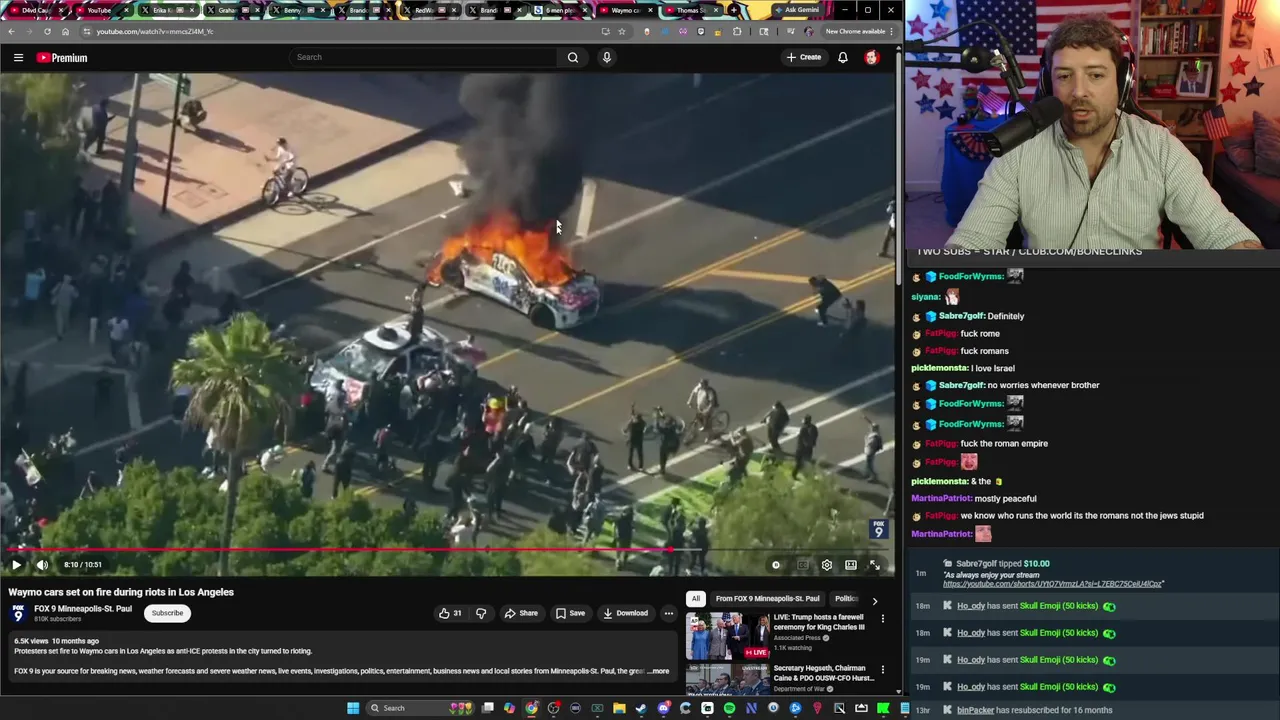The image size is (1280, 720).
Task: Enter fullscreen video mode
Action: 874,565
